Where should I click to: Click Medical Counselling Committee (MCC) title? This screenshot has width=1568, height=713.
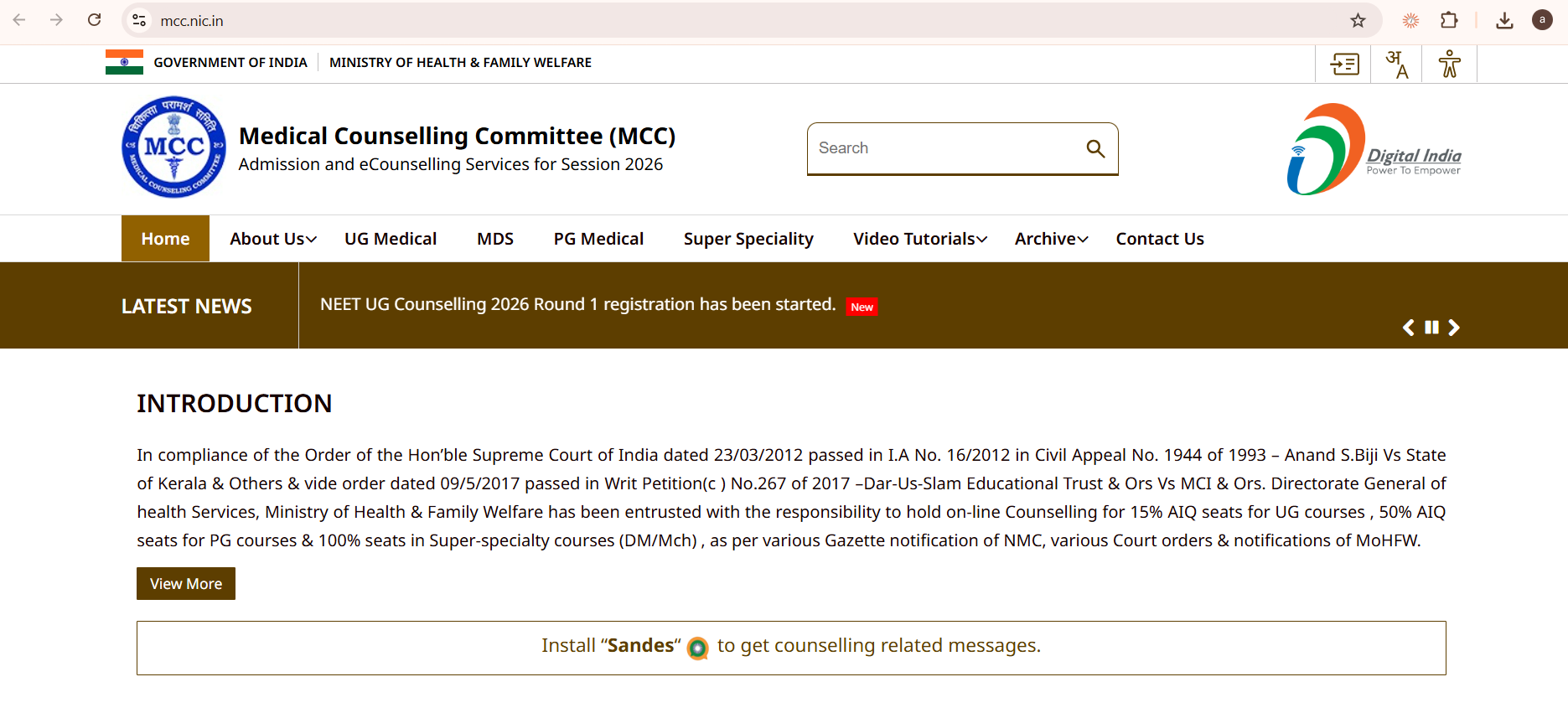[x=457, y=136]
